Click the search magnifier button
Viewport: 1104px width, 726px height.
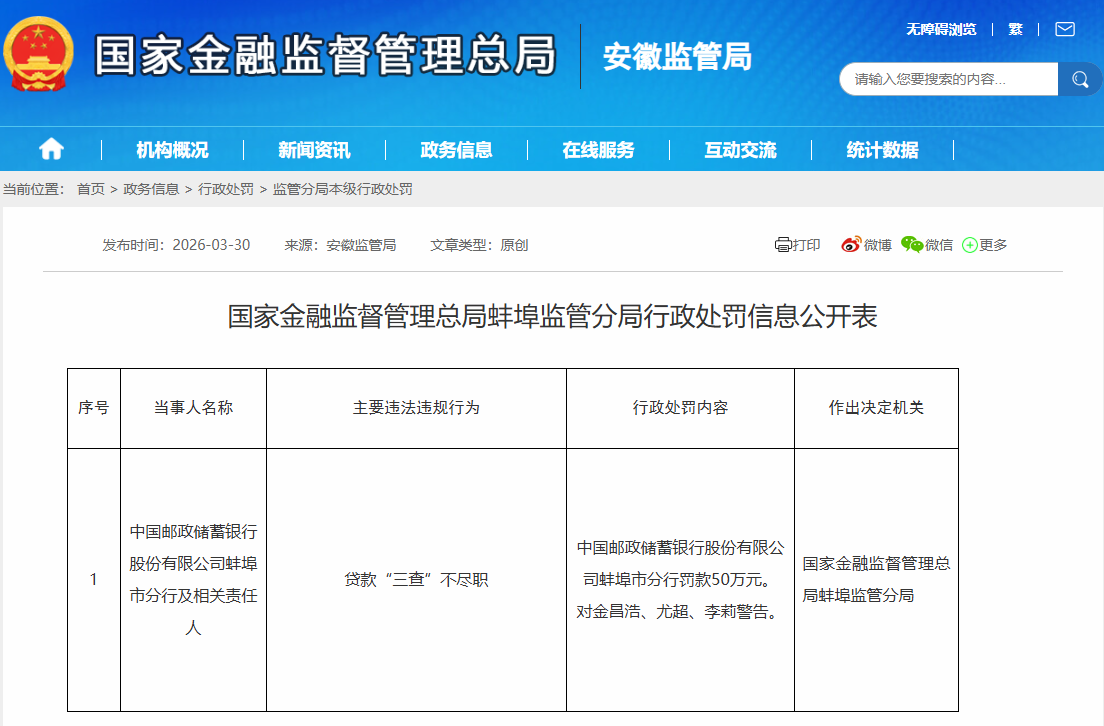coord(1080,79)
